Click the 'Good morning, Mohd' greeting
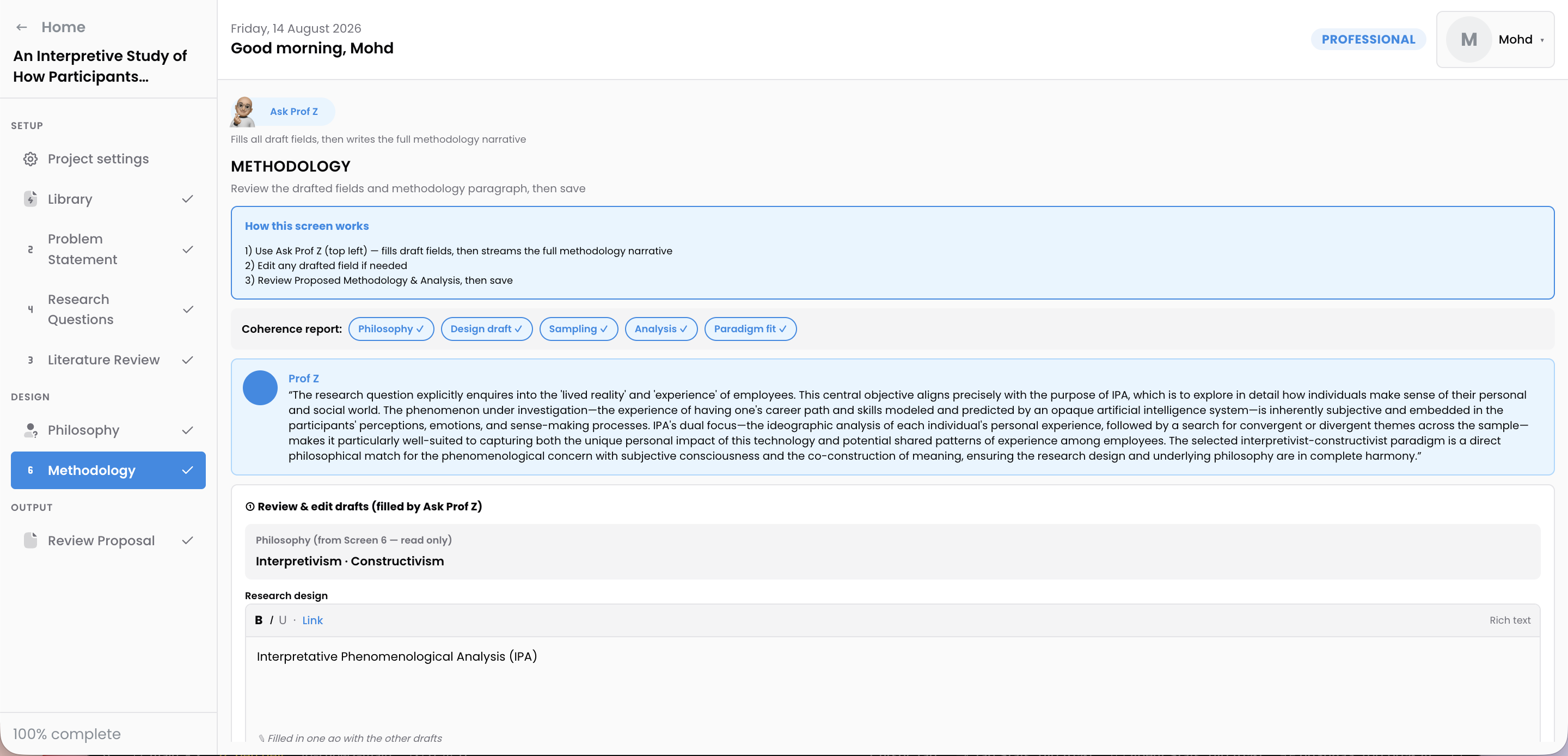This screenshot has width=1568, height=756. 311,48
